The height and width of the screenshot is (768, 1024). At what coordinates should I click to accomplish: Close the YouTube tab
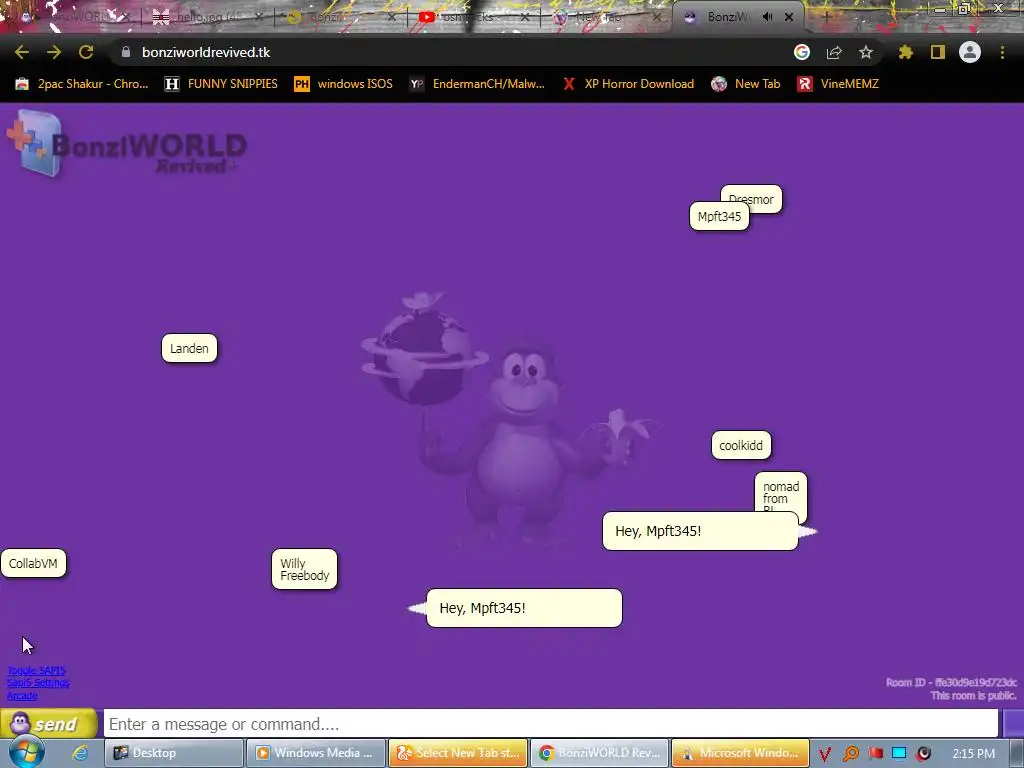(525, 18)
